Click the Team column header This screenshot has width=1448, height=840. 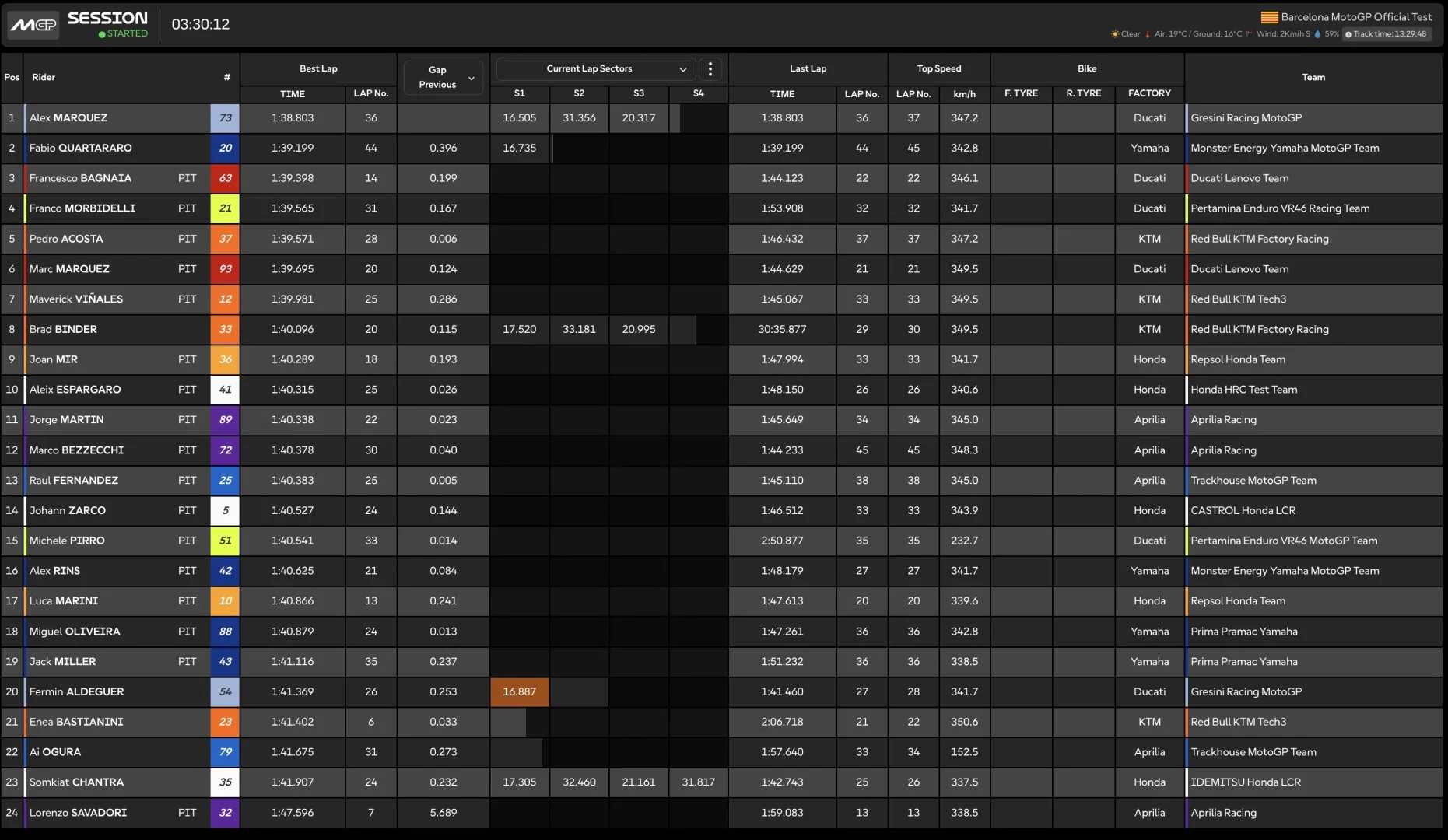click(1313, 77)
